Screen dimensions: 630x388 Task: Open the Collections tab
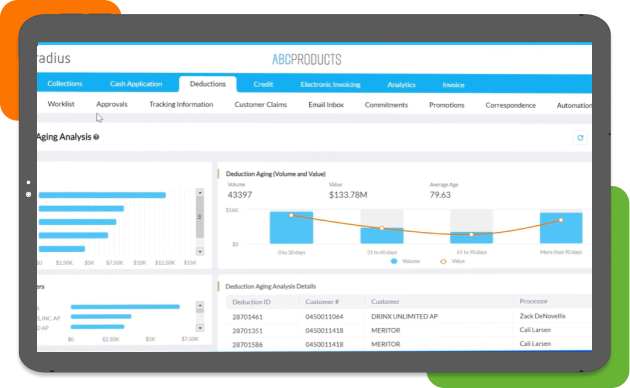click(x=65, y=84)
